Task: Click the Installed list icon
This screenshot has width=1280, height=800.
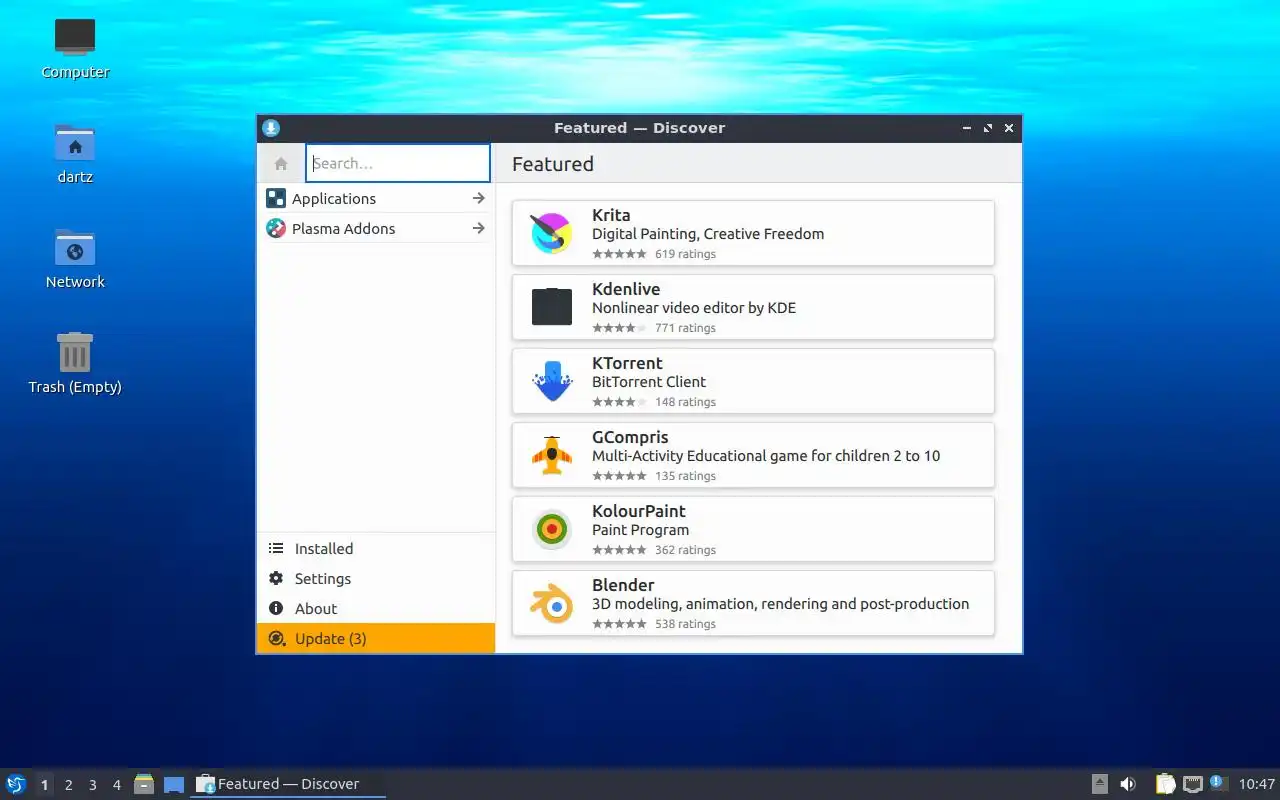Action: (x=276, y=548)
